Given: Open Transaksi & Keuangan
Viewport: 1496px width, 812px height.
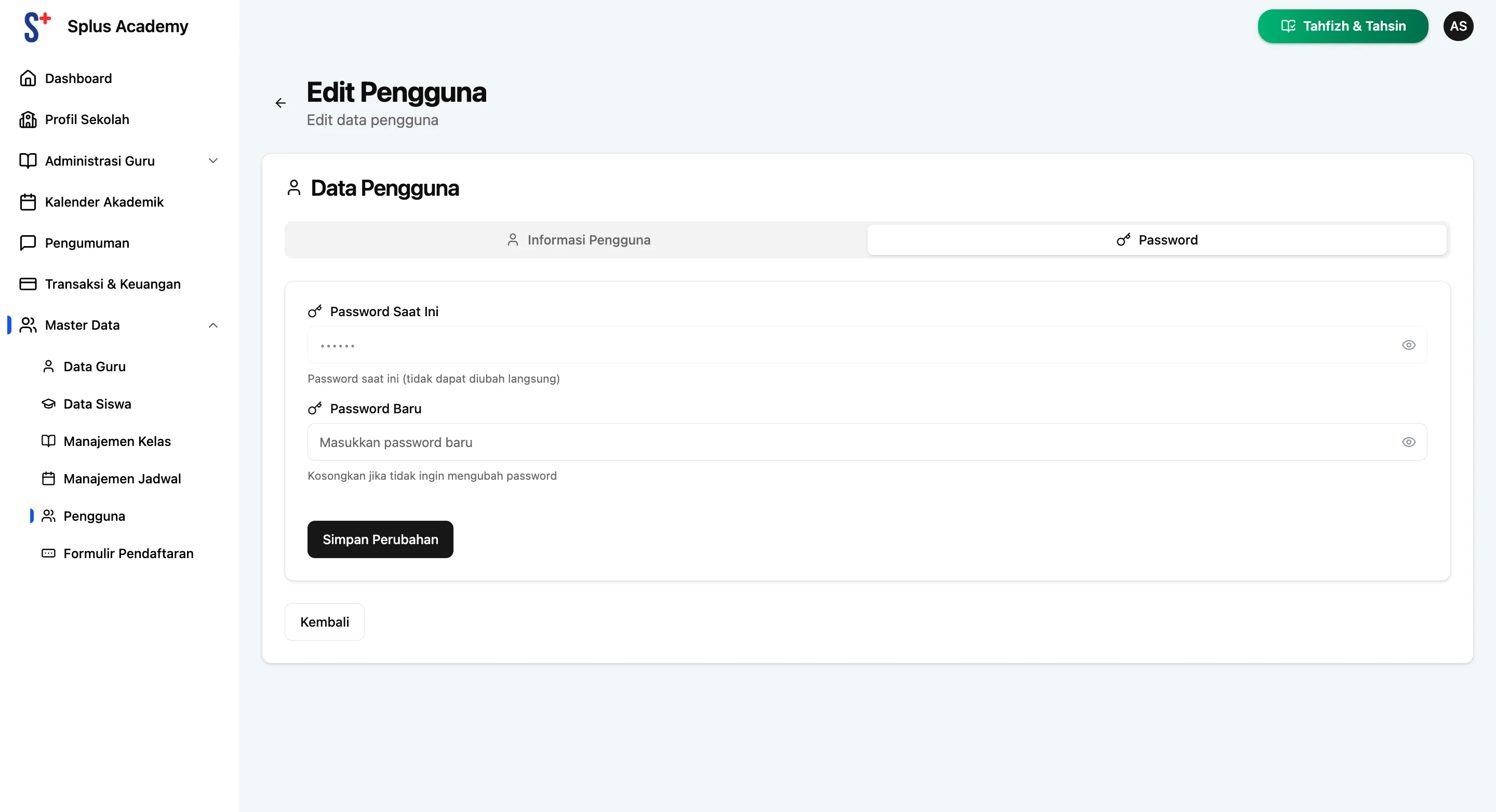Looking at the screenshot, I should pyautogui.click(x=113, y=284).
